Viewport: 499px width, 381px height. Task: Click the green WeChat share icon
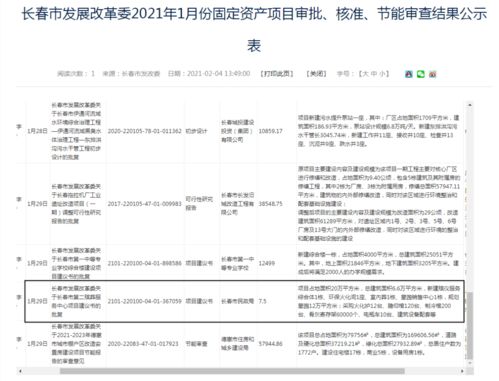tap(421, 74)
